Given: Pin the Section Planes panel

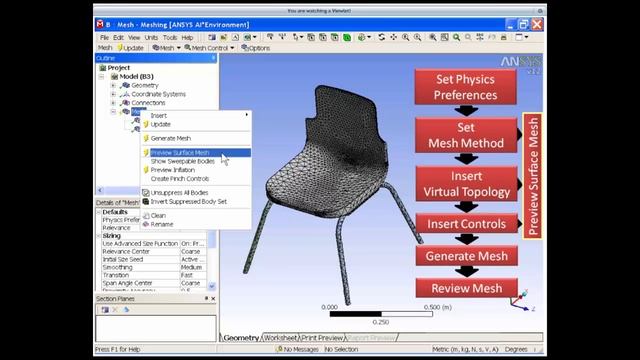Looking at the screenshot, I should pyautogui.click(x=206, y=299).
